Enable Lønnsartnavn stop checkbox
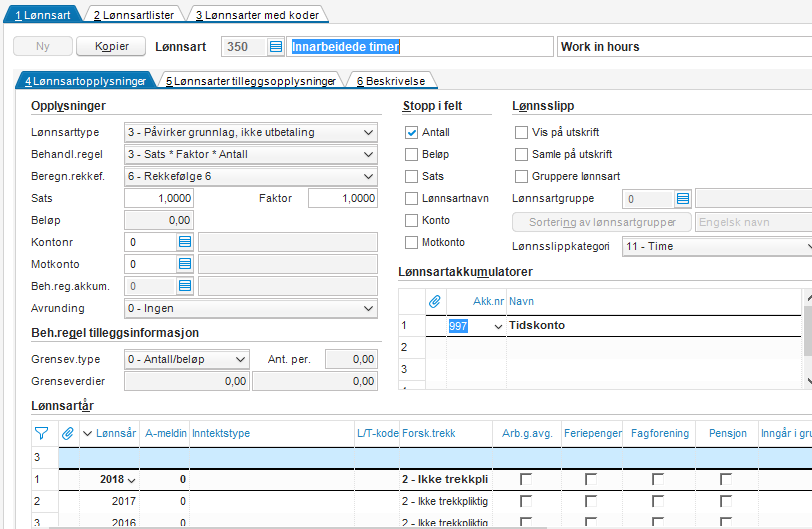 pyautogui.click(x=411, y=198)
